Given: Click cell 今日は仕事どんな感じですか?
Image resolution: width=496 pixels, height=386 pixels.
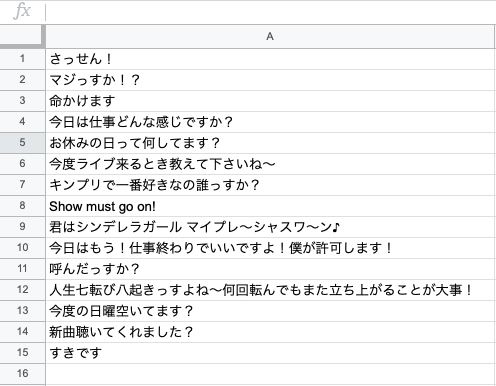Looking at the screenshot, I should click(270, 122).
